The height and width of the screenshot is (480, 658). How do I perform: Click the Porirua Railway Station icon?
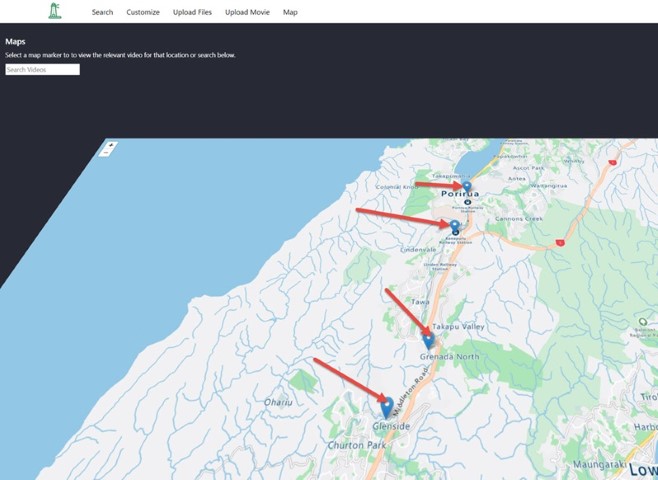click(467, 202)
